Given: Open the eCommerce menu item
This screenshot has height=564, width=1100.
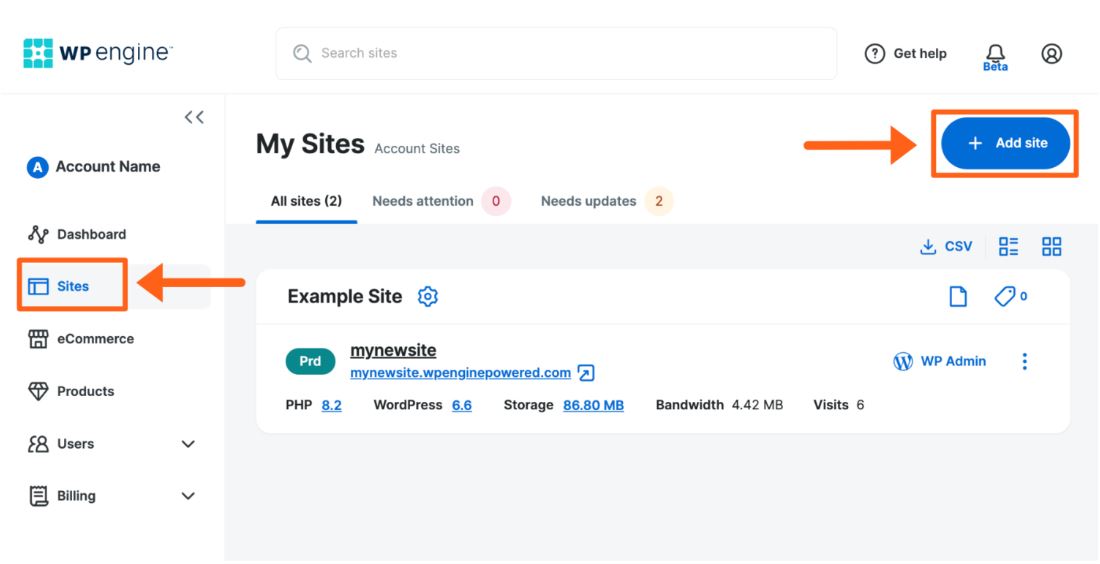Looking at the screenshot, I should click(81, 339).
